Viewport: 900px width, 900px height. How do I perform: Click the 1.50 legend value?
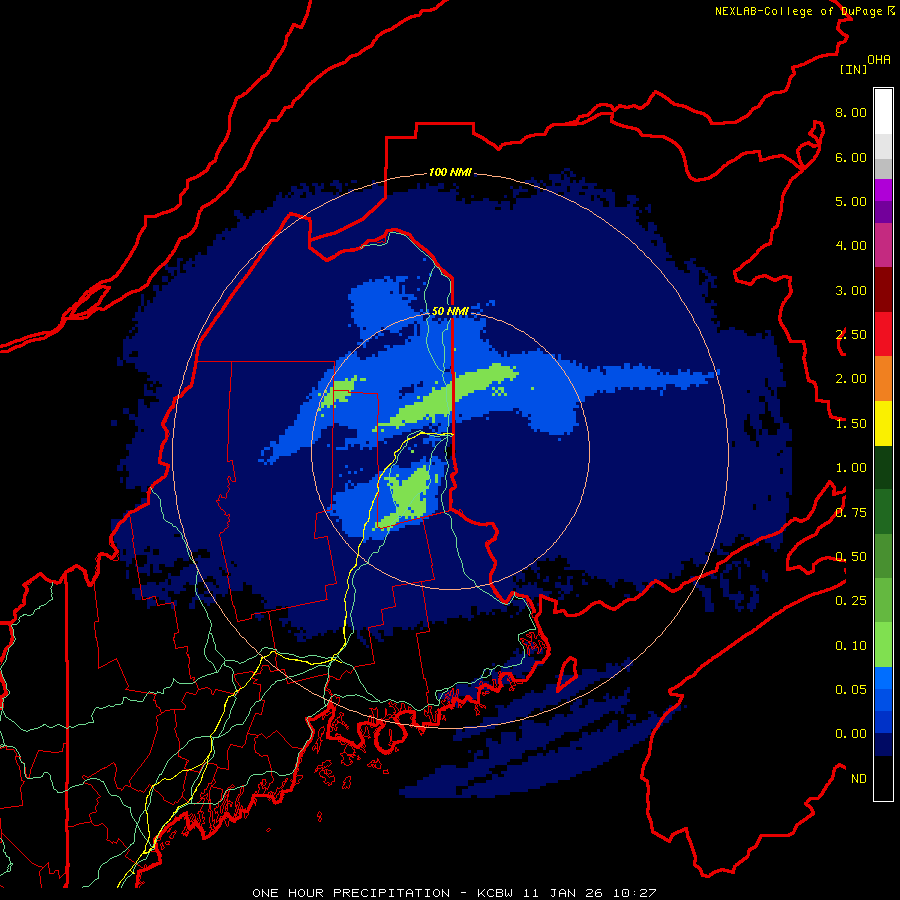(851, 424)
